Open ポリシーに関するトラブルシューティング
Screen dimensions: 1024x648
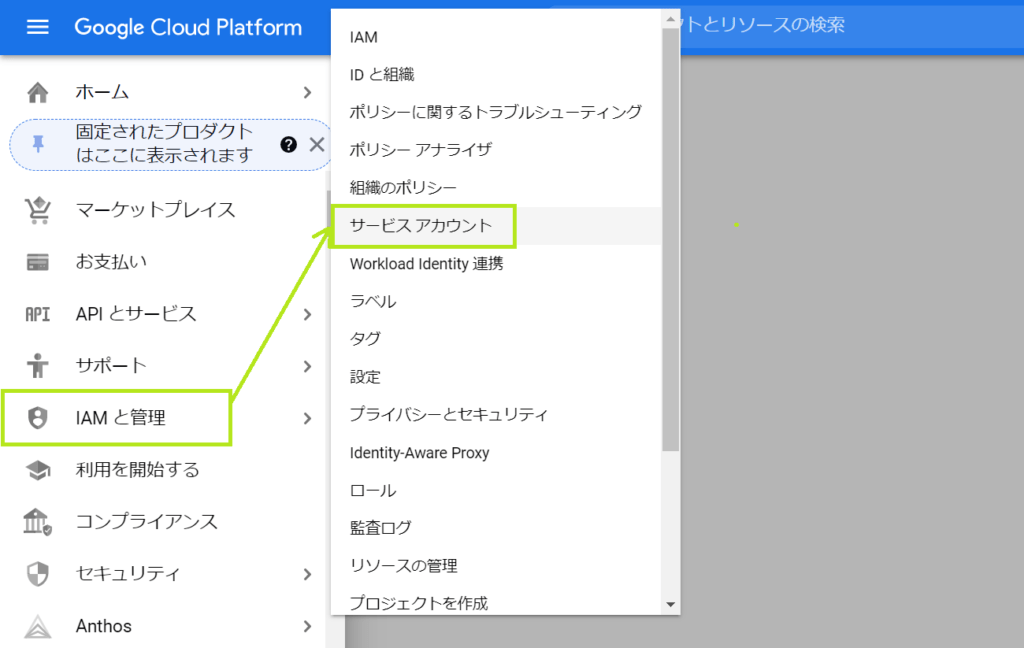pyautogui.click(x=496, y=112)
